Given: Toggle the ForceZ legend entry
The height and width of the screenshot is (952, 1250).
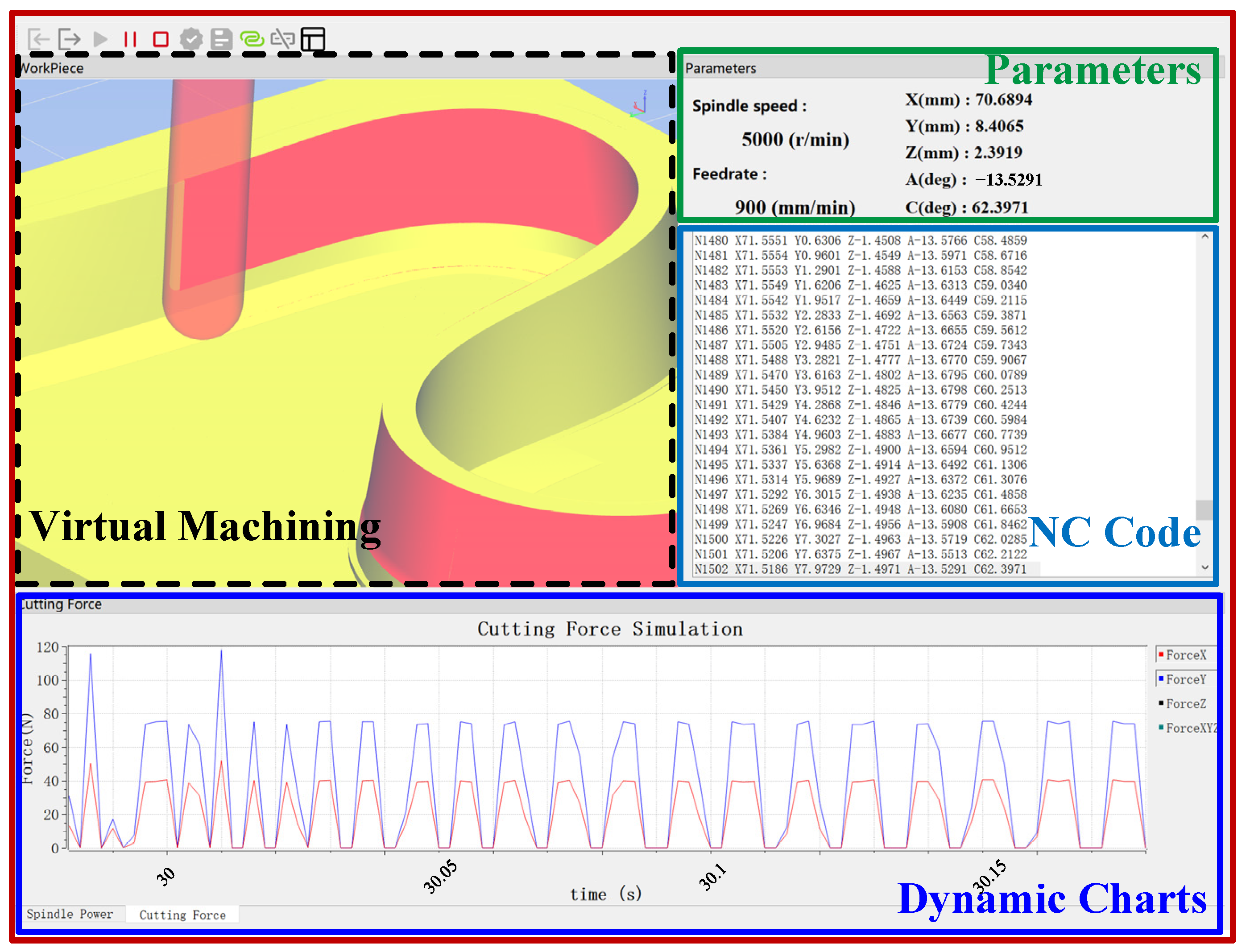Looking at the screenshot, I should (1185, 704).
